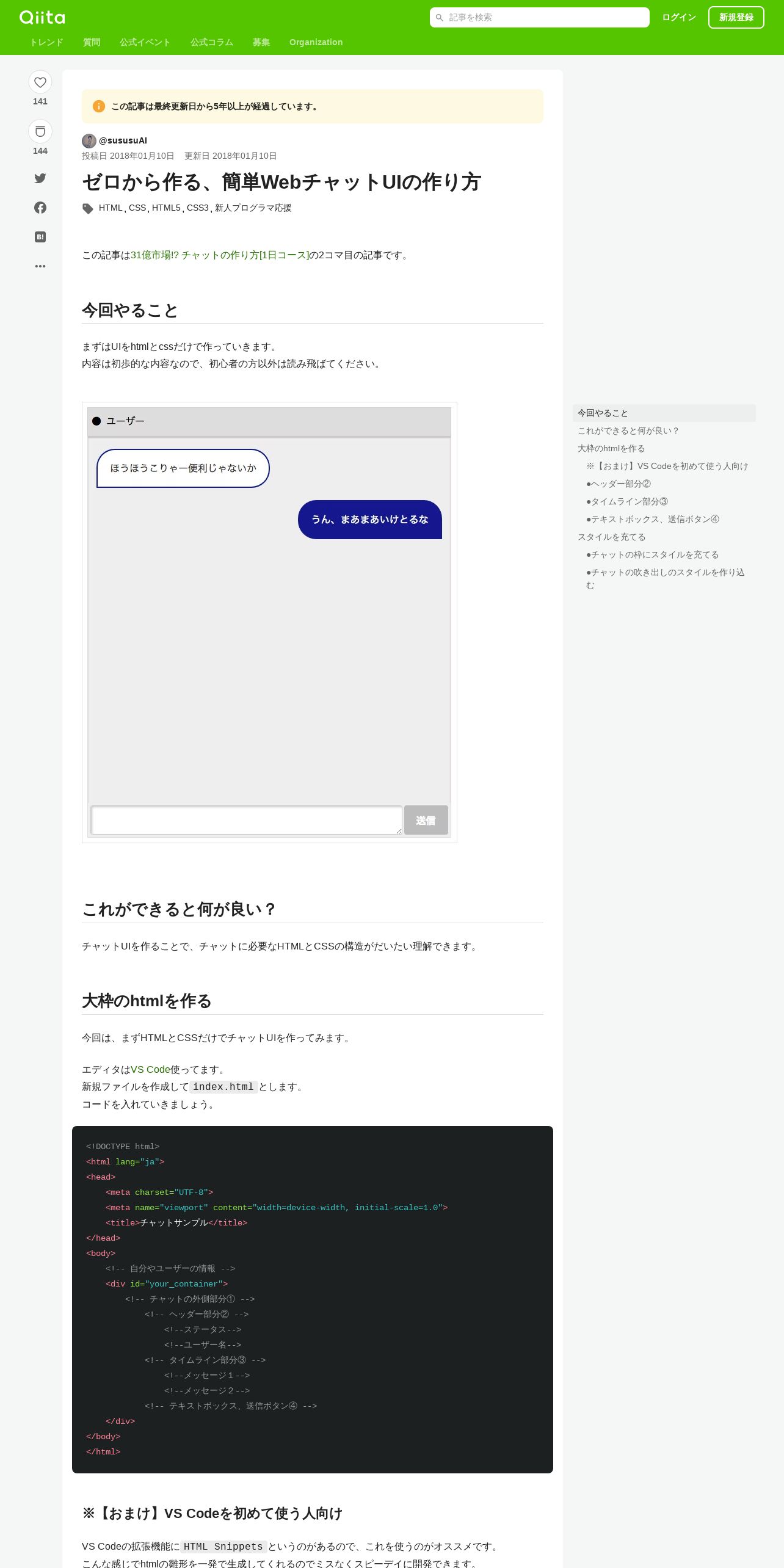The width and height of the screenshot is (784, 1568).
Task: Click the <!DOCTYPE html> code line
Action: pos(123,1147)
